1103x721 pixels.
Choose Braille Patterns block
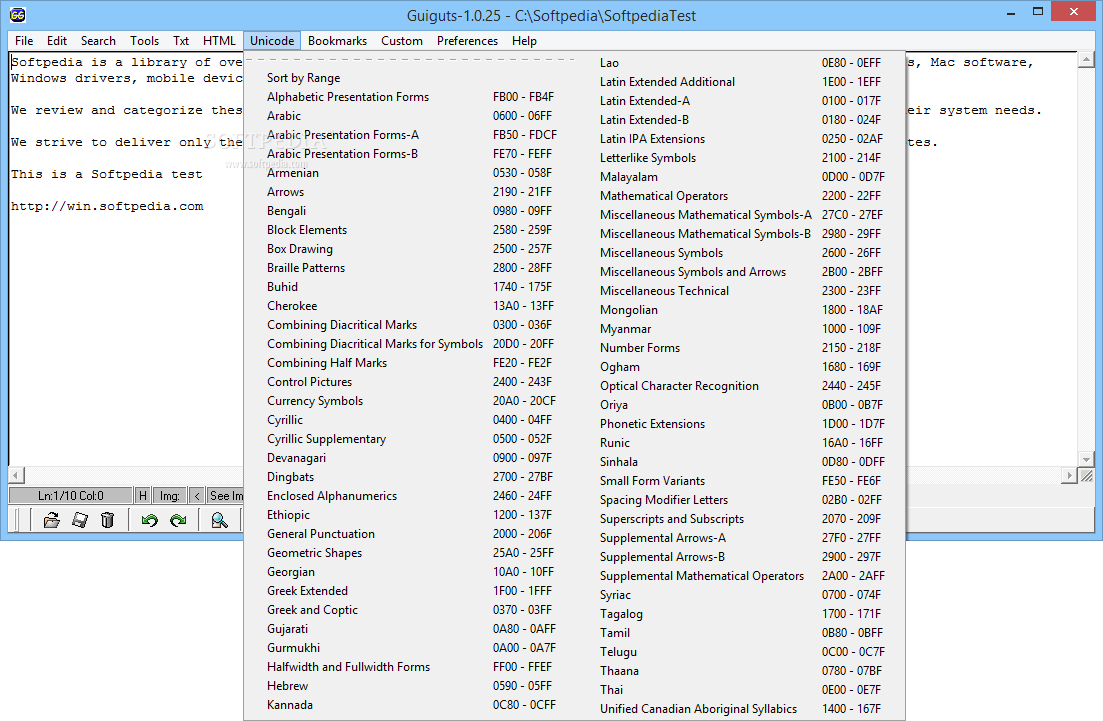point(413,268)
